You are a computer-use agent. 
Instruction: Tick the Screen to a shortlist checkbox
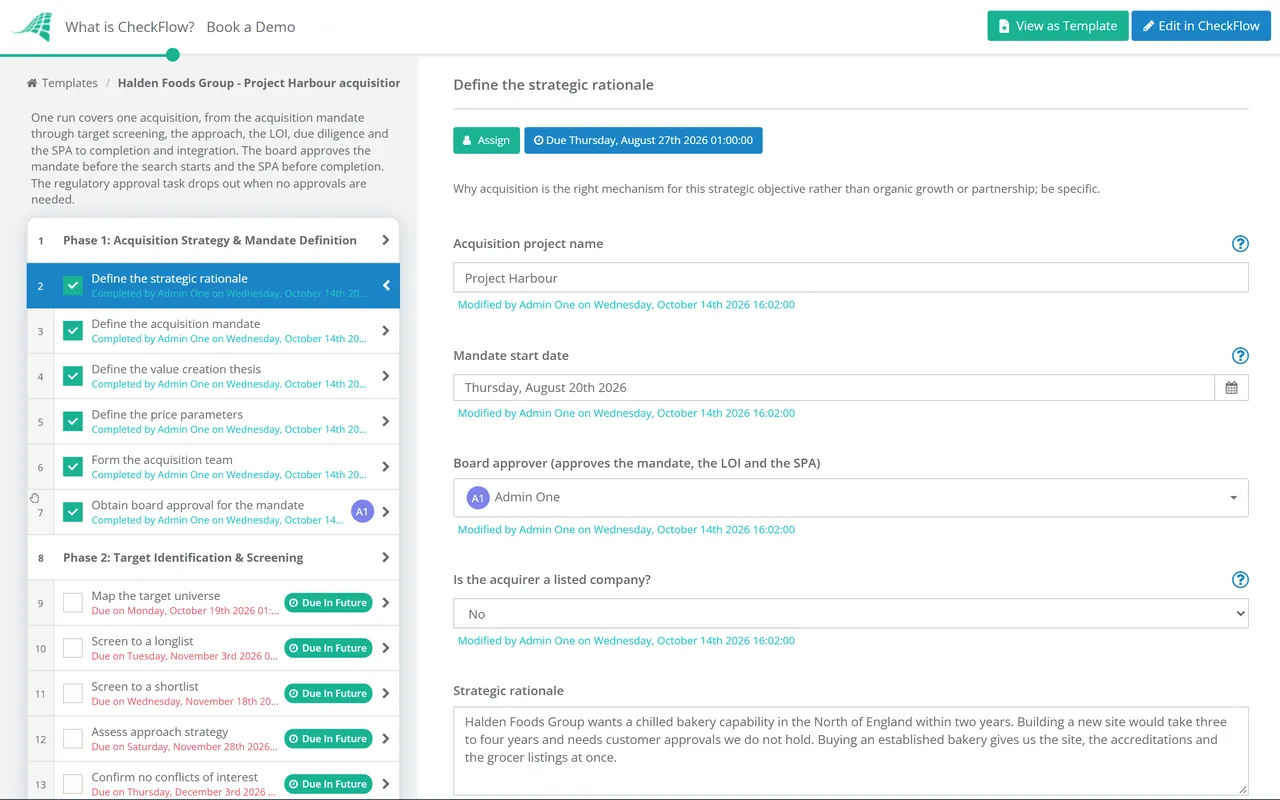(x=73, y=693)
